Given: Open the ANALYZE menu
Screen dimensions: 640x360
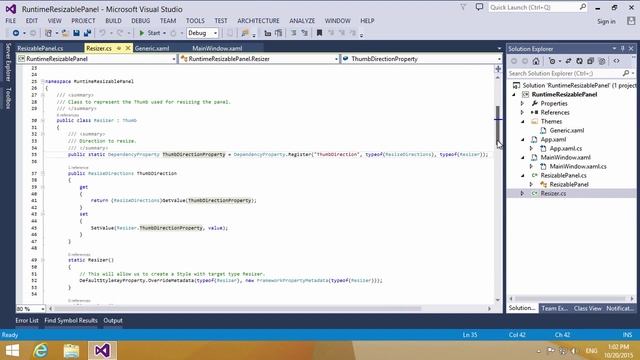Looking at the screenshot, I should click(302, 21).
